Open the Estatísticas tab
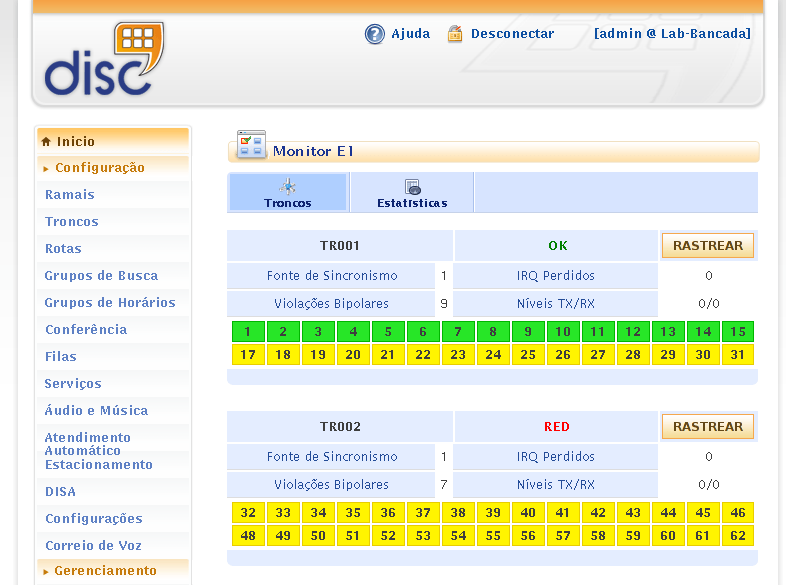The image size is (786, 585). [x=412, y=202]
